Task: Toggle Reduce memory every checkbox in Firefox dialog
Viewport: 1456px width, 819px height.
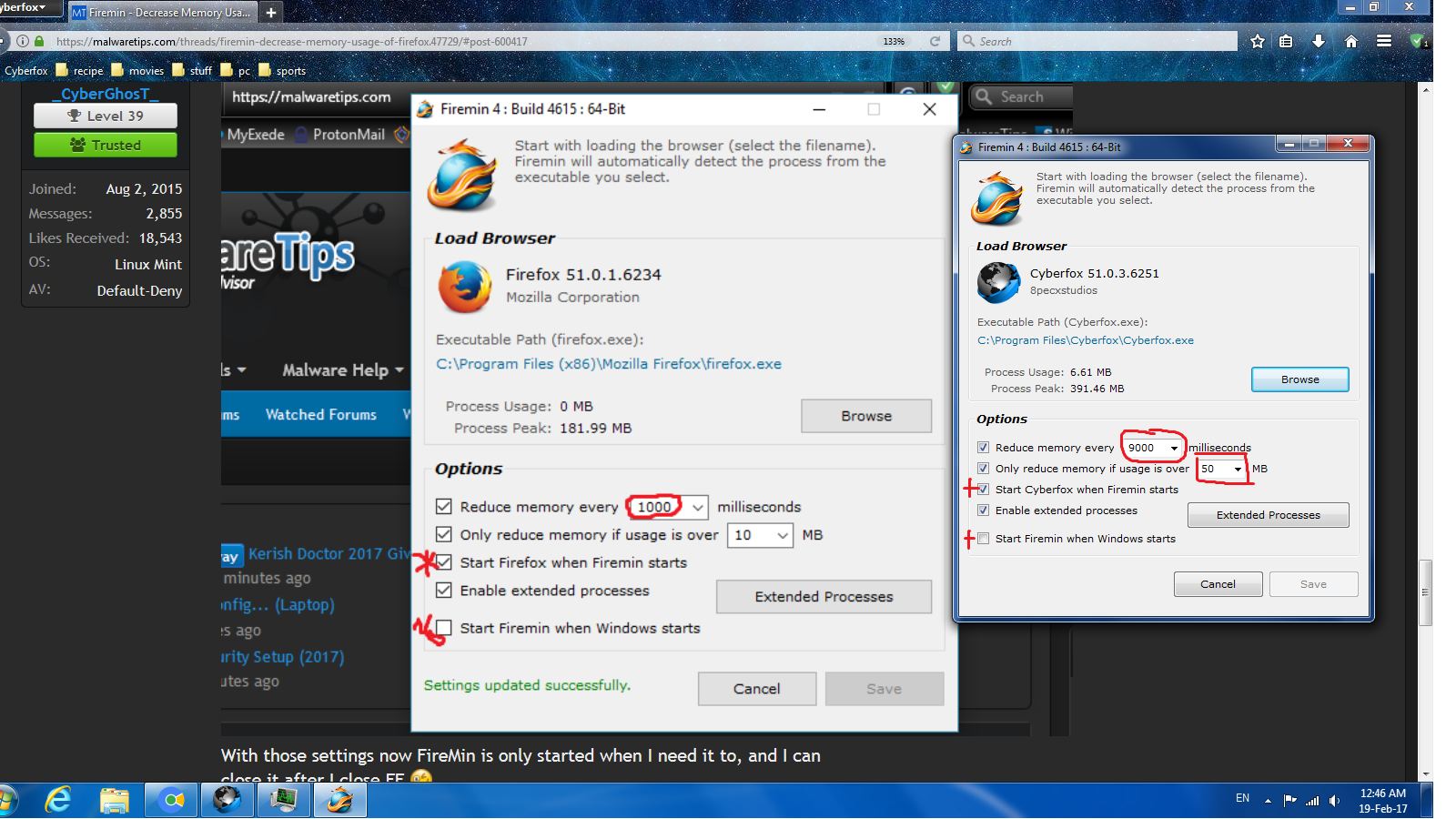Action: (444, 506)
